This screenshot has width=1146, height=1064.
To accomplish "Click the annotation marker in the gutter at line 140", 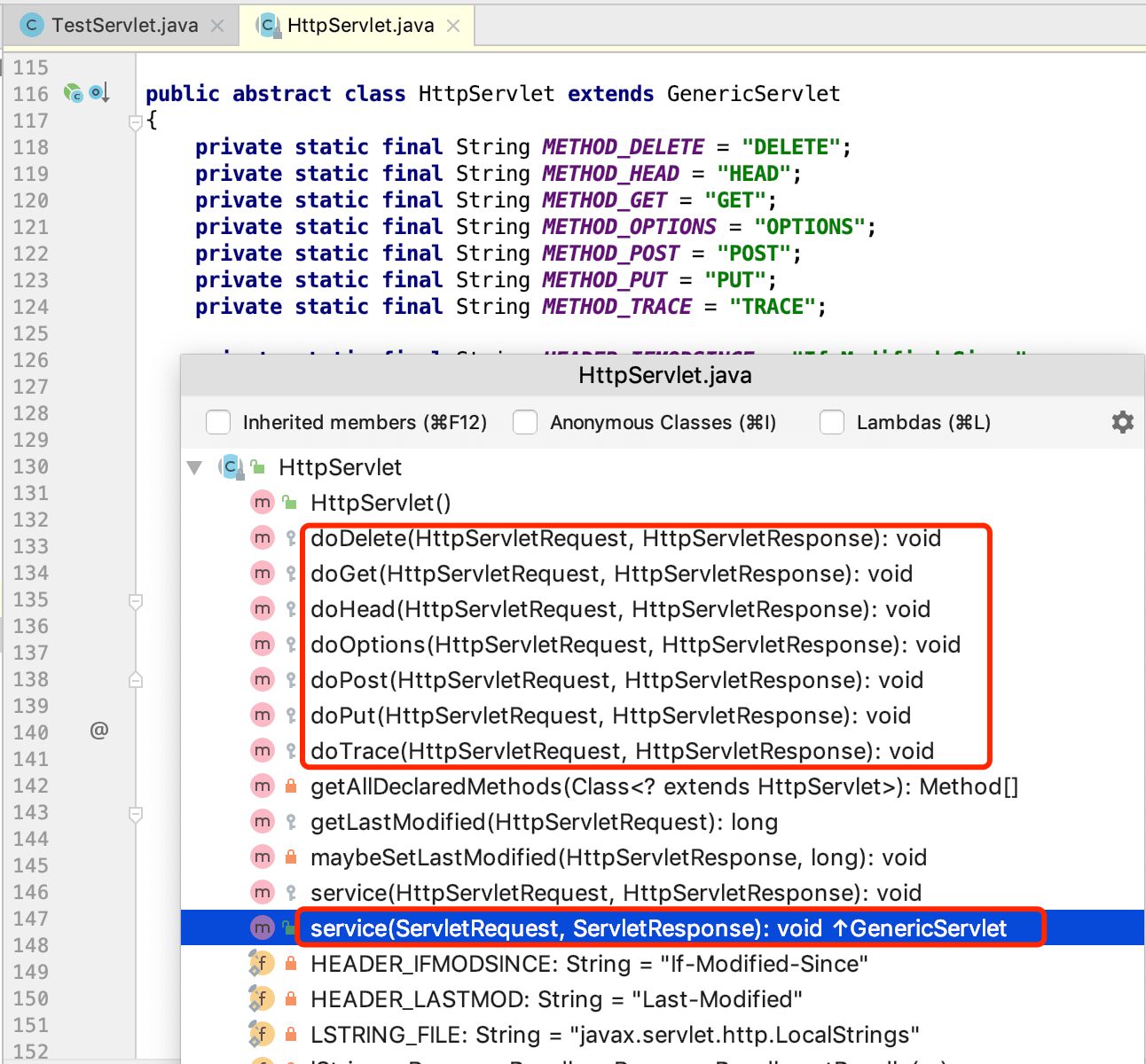I will point(99,731).
